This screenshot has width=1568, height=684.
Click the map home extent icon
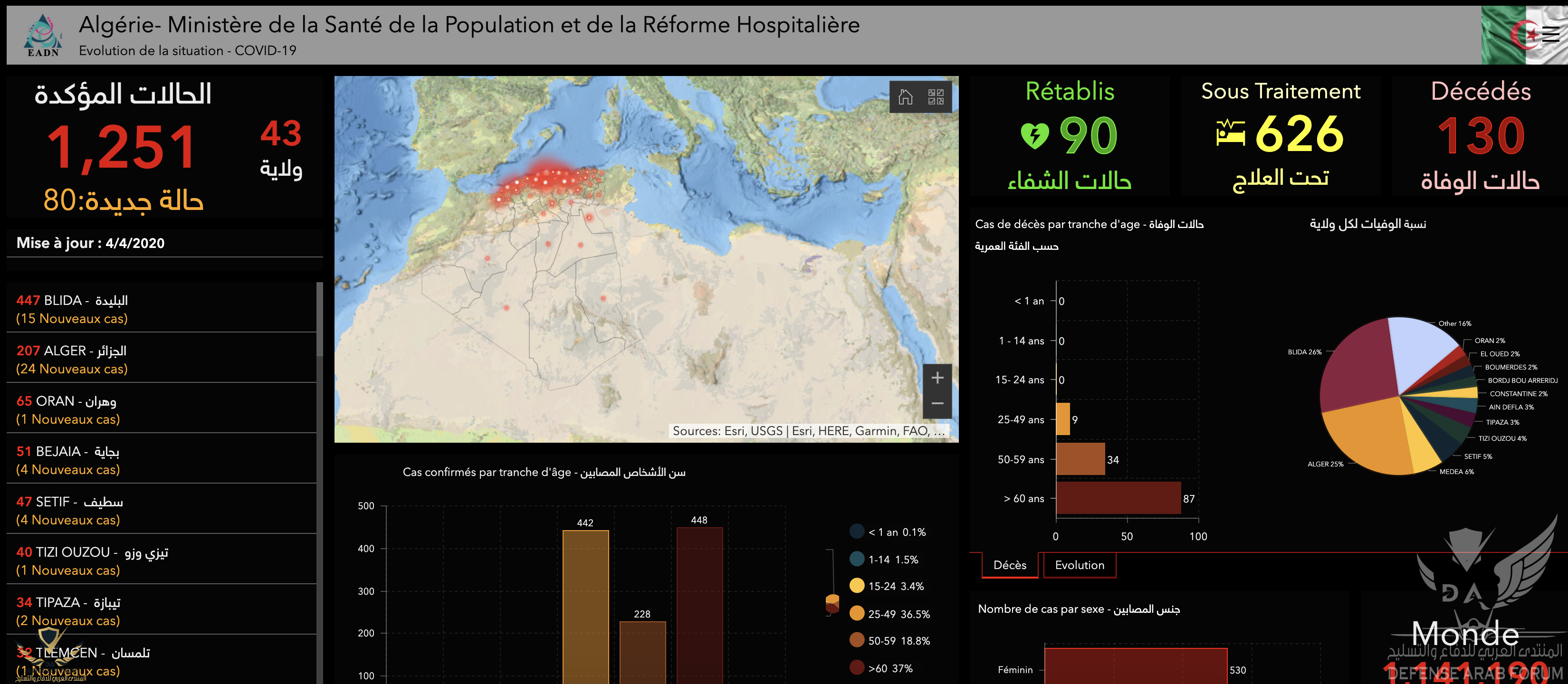[x=905, y=97]
